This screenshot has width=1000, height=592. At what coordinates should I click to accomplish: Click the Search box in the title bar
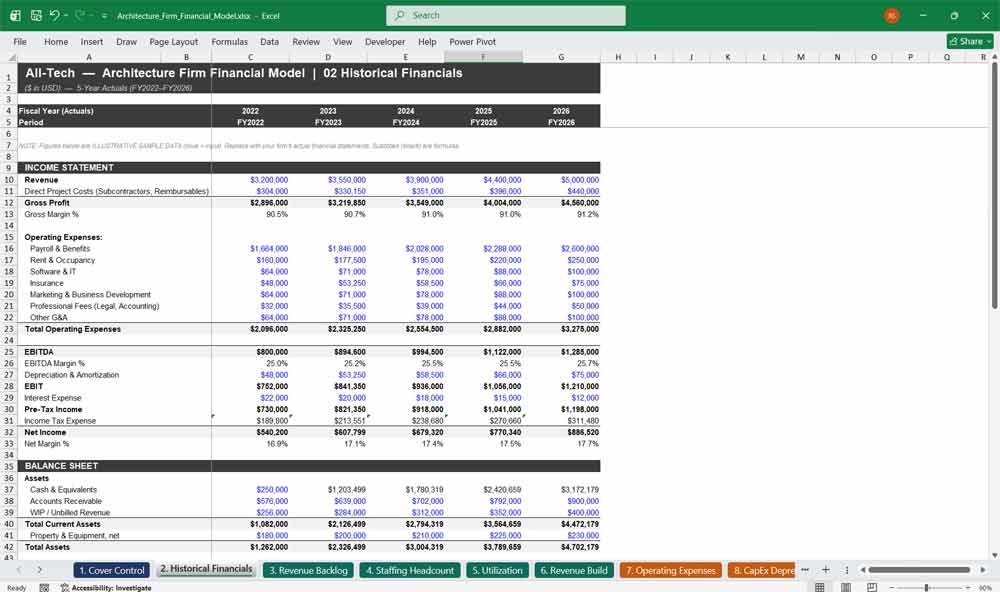click(506, 15)
